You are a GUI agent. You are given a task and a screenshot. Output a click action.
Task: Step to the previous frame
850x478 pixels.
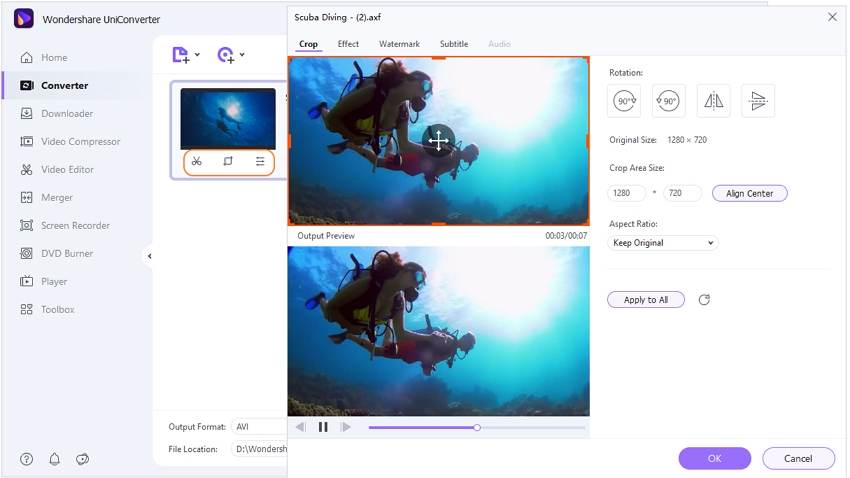(301, 427)
